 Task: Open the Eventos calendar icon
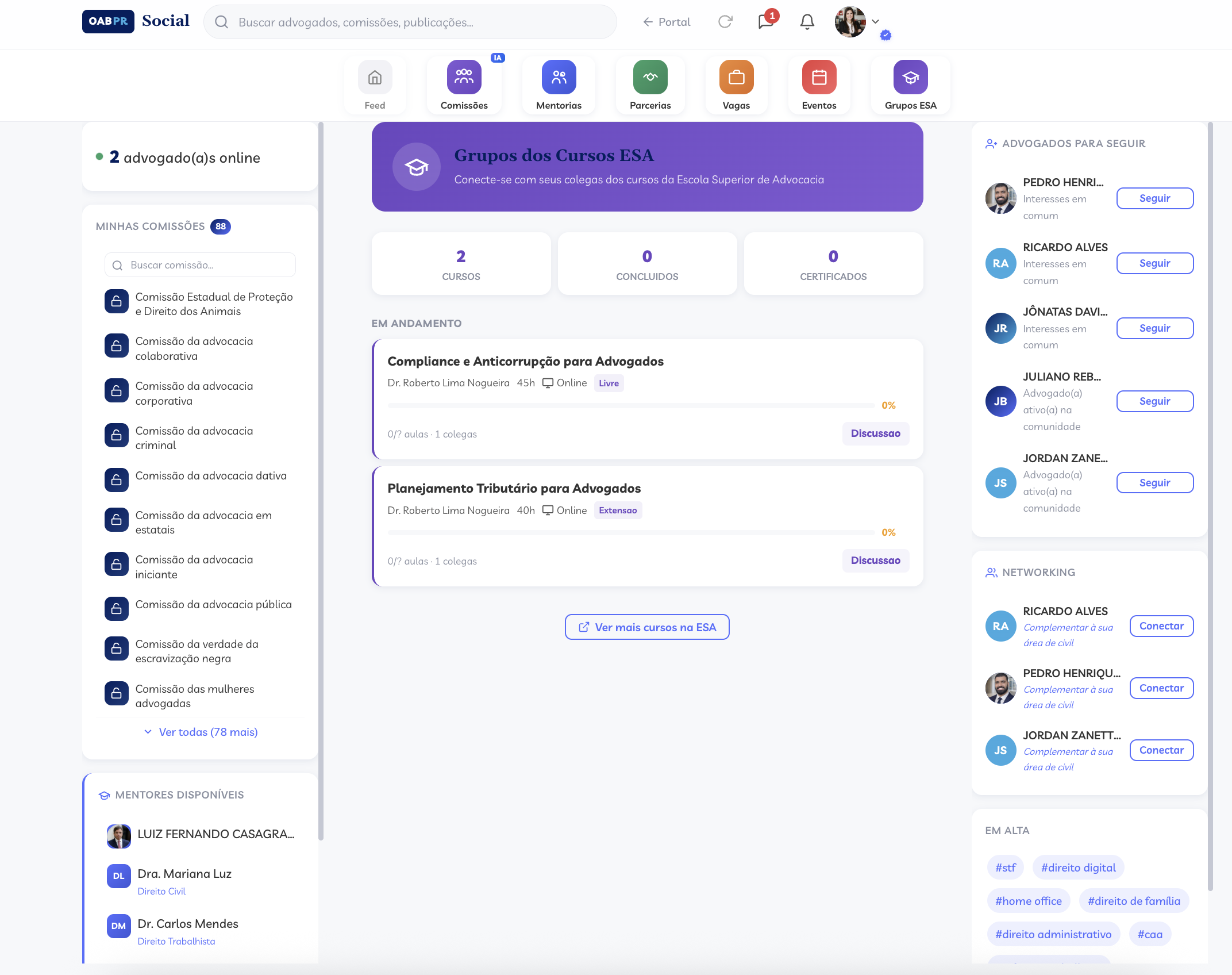(819, 78)
